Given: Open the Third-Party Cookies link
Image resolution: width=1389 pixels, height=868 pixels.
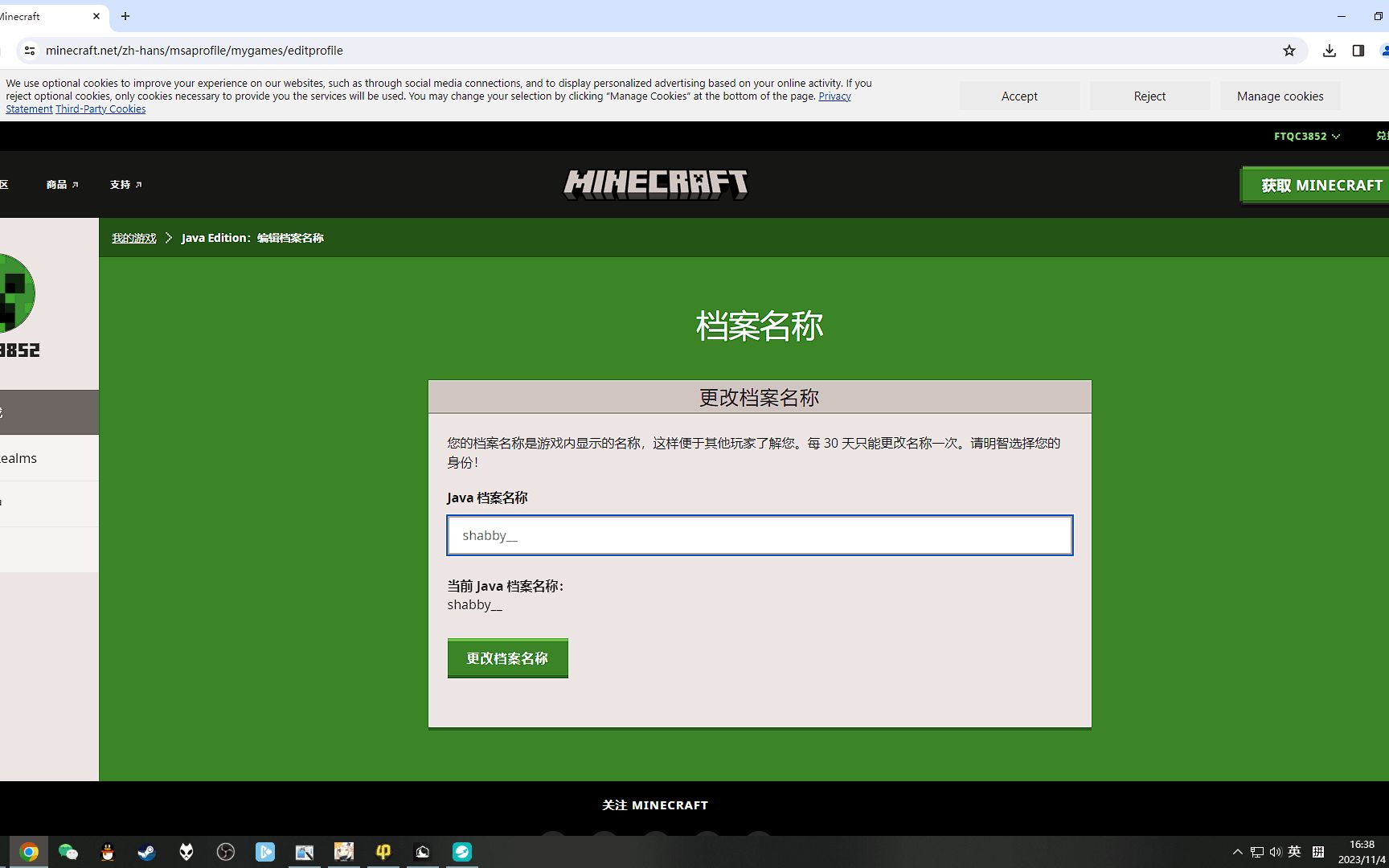Looking at the screenshot, I should point(100,109).
